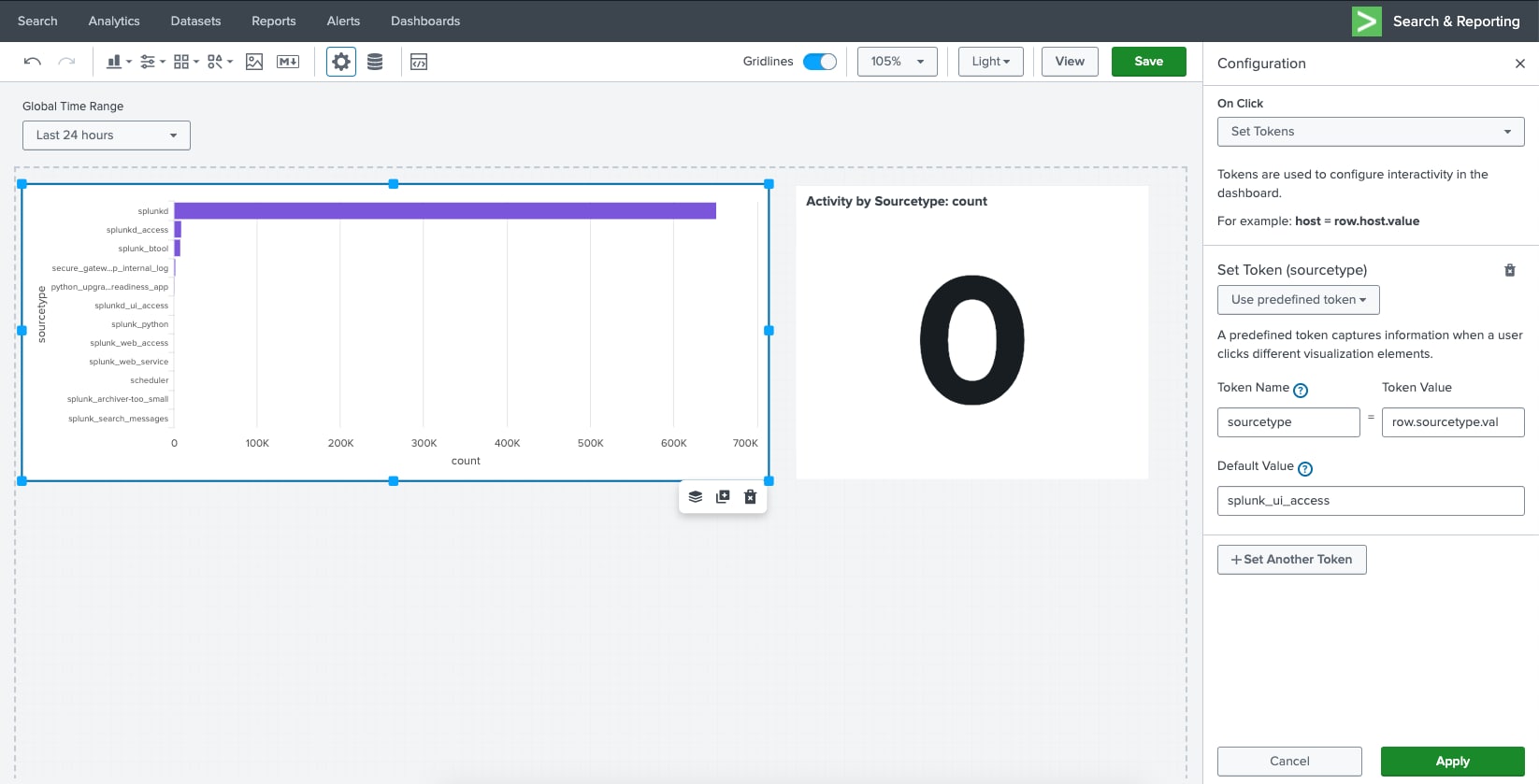
Task: Open the Light theme dropdown
Action: (x=991, y=62)
